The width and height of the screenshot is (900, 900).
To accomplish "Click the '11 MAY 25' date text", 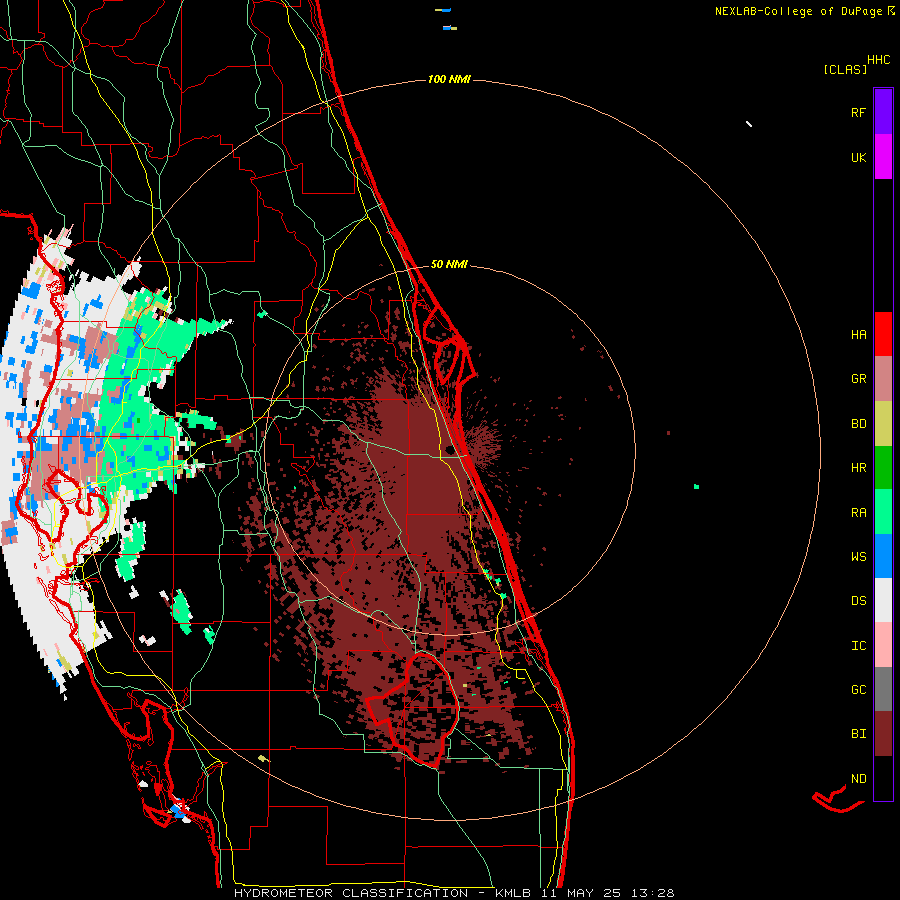I will pos(581,893).
